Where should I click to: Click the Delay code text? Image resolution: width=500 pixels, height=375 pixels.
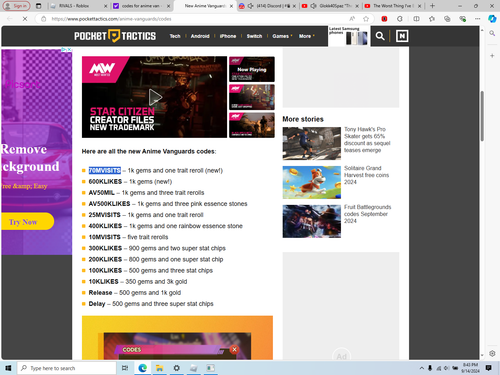point(97,304)
